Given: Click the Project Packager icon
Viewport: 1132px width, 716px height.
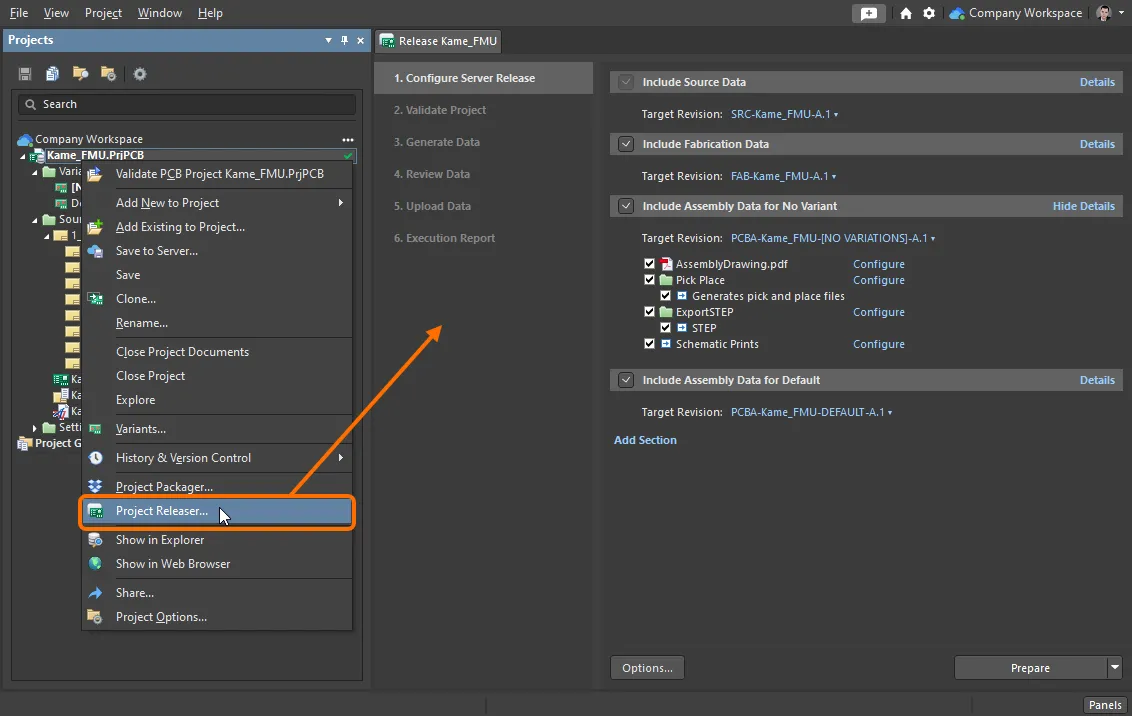Looking at the screenshot, I should (95, 486).
